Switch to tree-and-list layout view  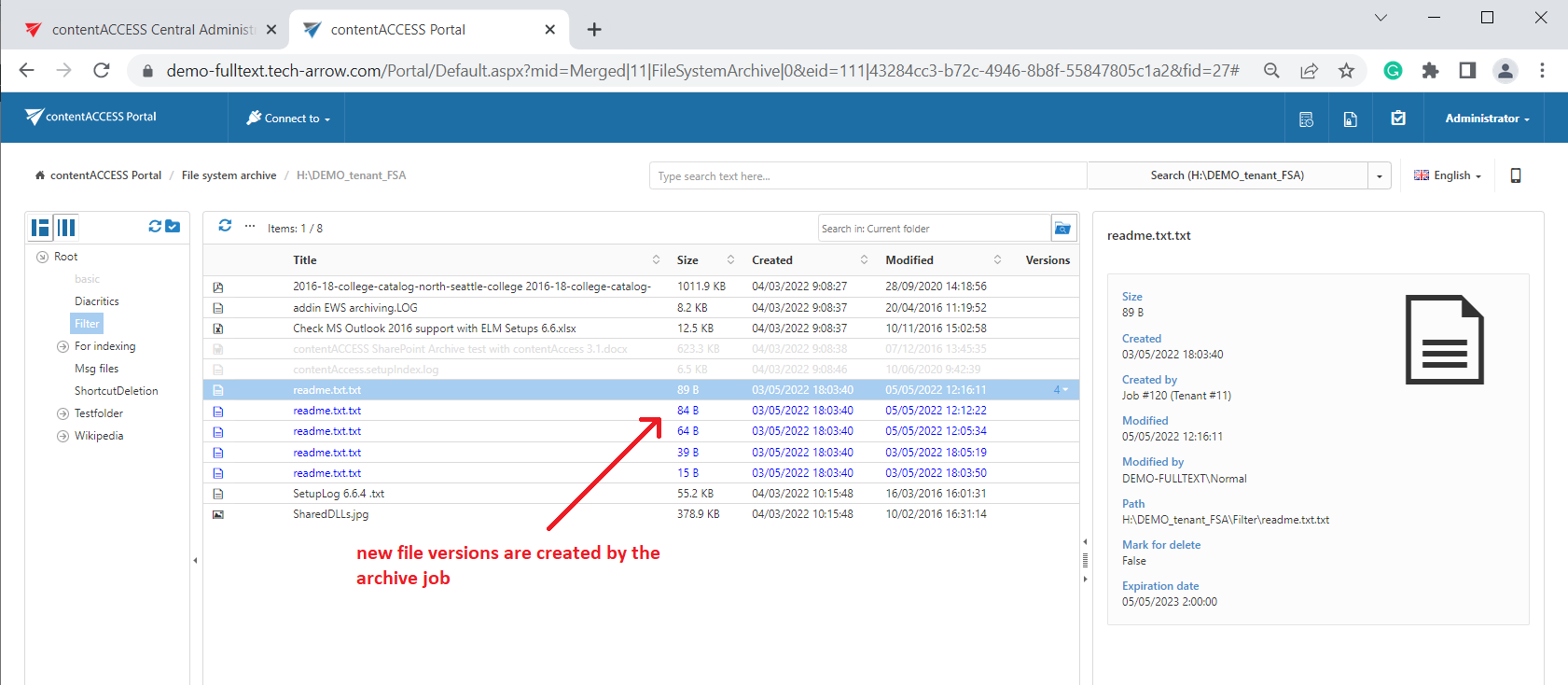click(40, 228)
